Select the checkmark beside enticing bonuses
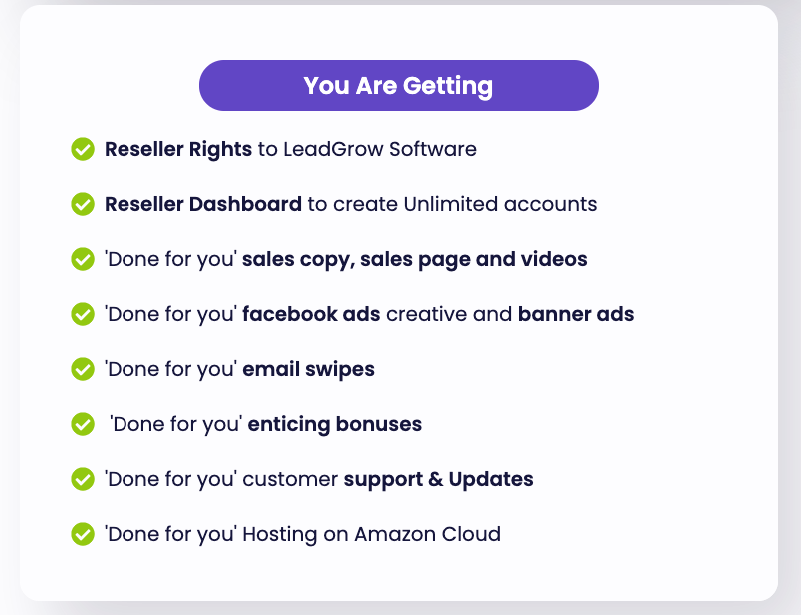The height and width of the screenshot is (615, 801). pyautogui.click(x=83, y=424)
